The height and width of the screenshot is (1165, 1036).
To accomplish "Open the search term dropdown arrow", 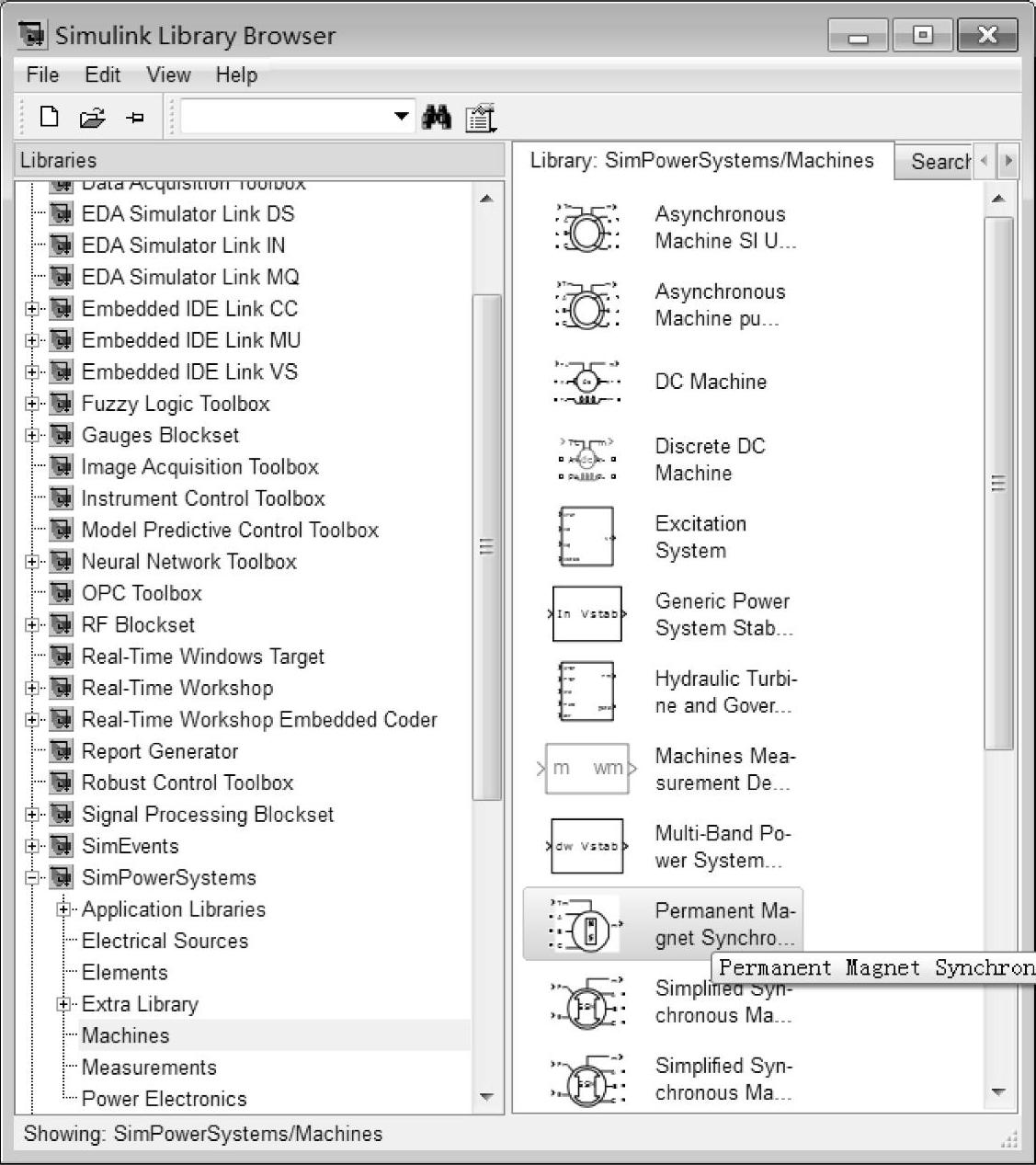I will [401, 117].
